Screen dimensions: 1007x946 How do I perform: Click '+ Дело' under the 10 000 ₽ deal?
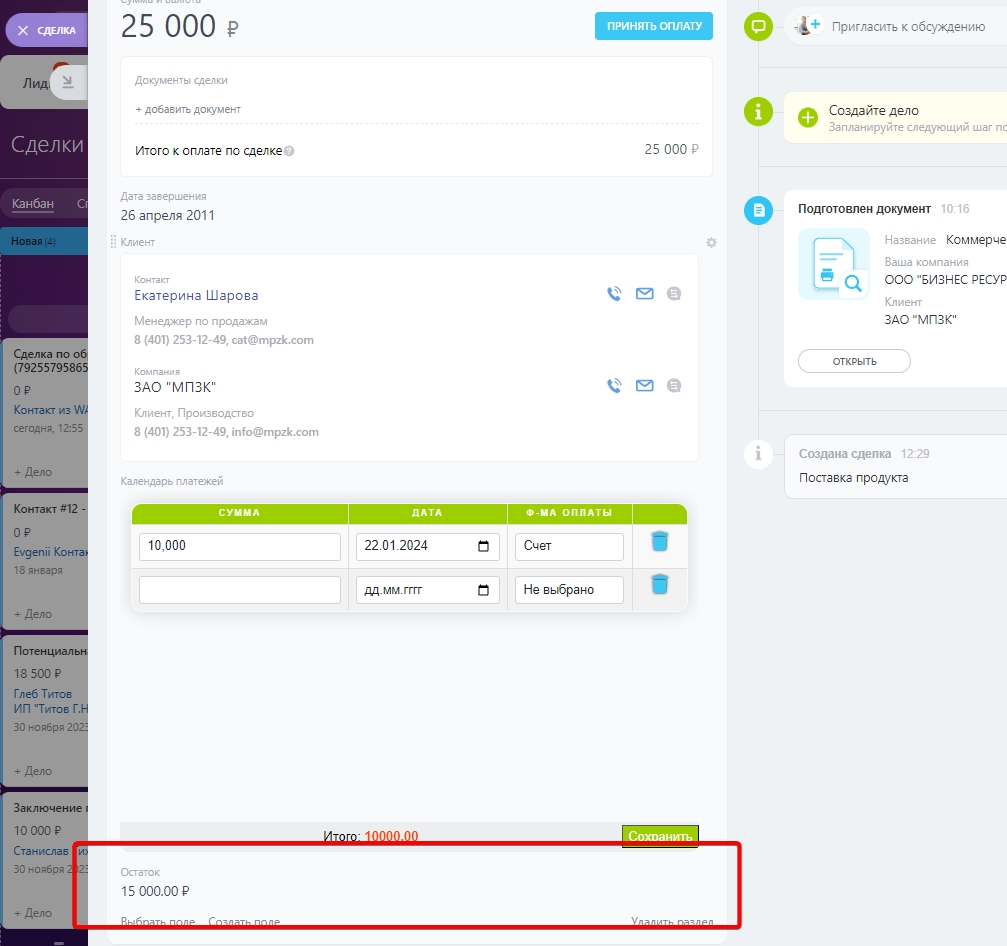coord(33,913)
